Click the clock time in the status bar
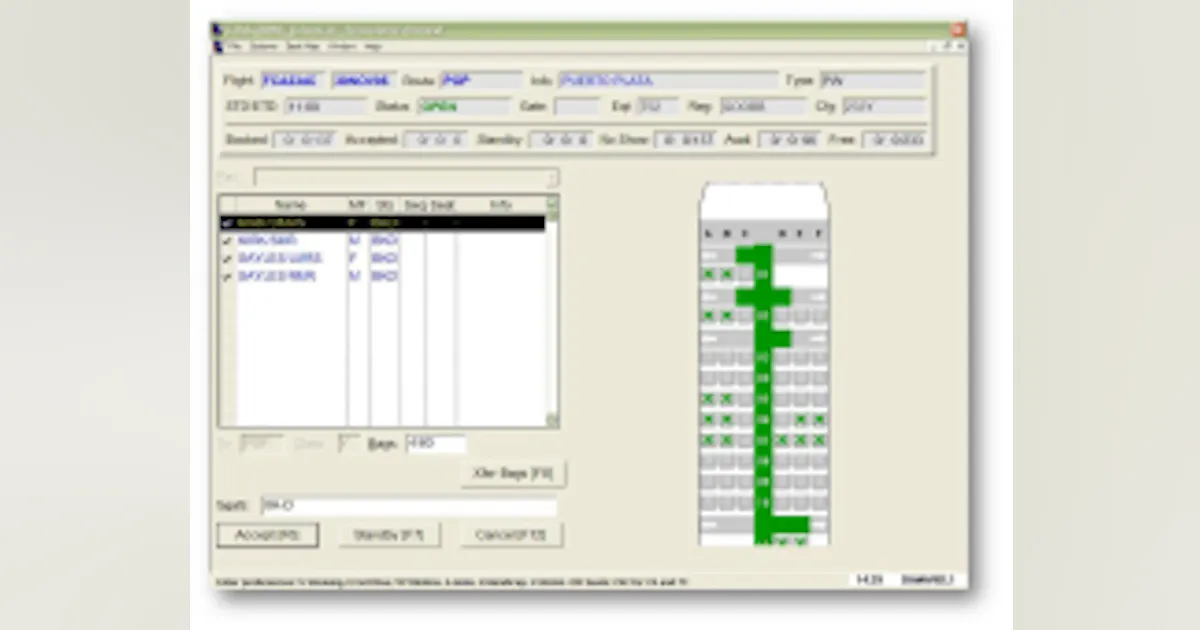Screen dimensions: 1200x630 pyautogui.click(x=869, y=579)
